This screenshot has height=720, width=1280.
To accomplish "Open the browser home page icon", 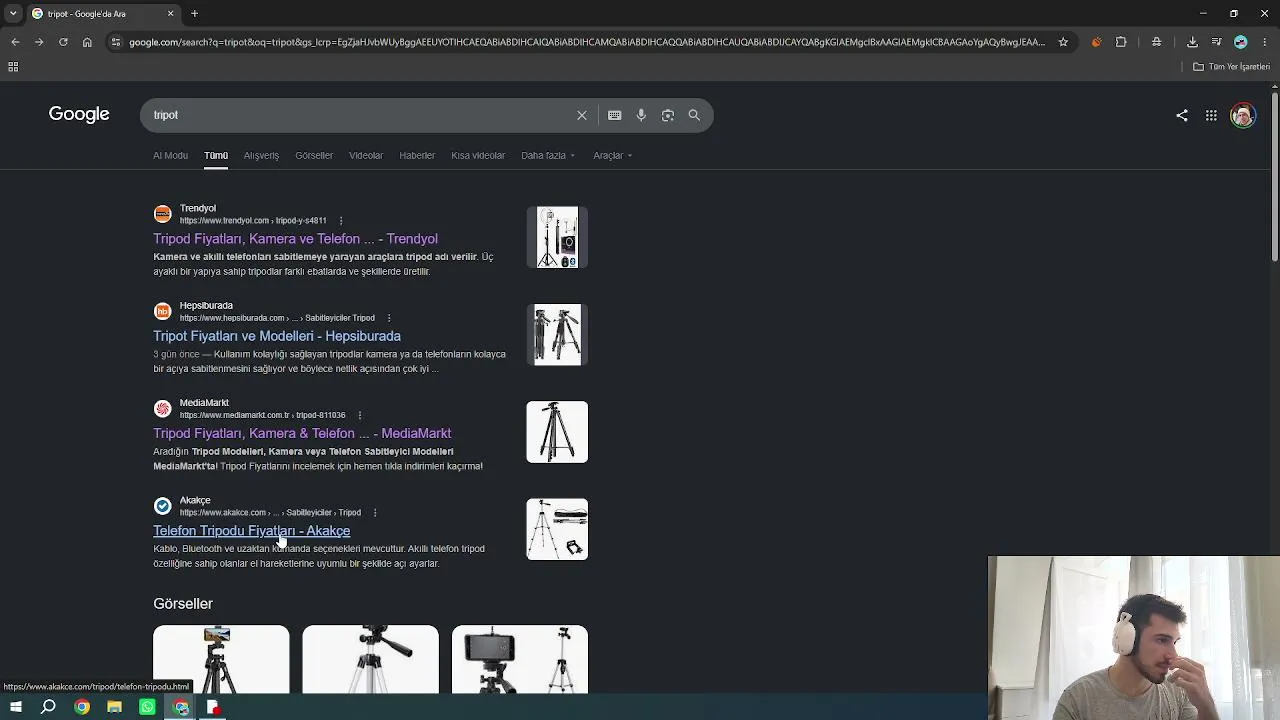I will point(87,42).
